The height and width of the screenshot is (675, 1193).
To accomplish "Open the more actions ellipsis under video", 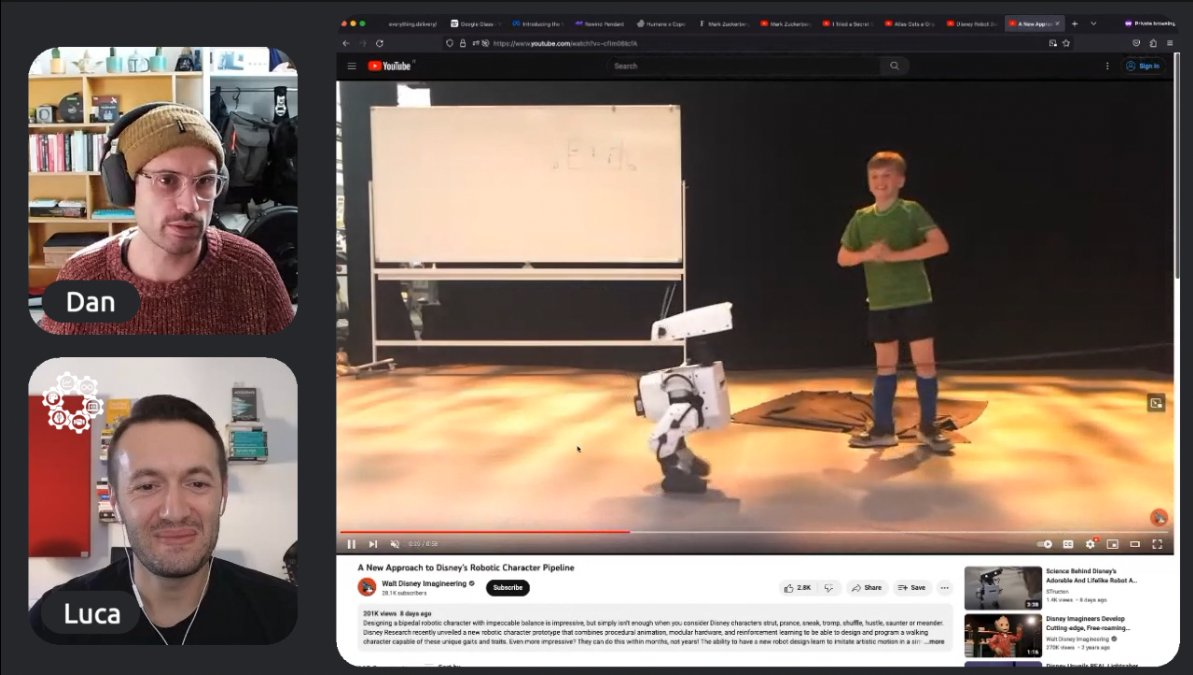I will click(944, 588).
